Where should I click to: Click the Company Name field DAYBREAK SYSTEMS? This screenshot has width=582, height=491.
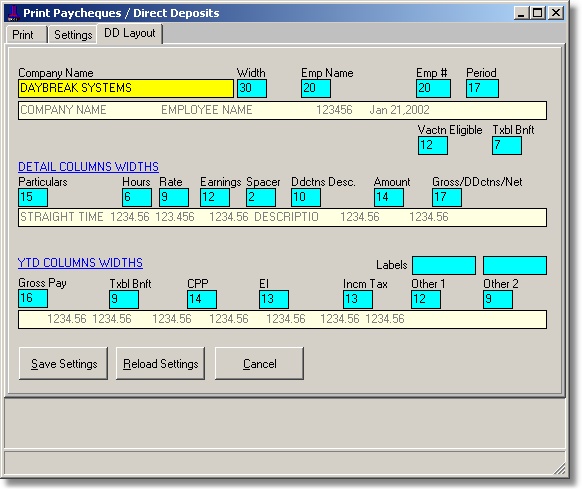point(126,88)
